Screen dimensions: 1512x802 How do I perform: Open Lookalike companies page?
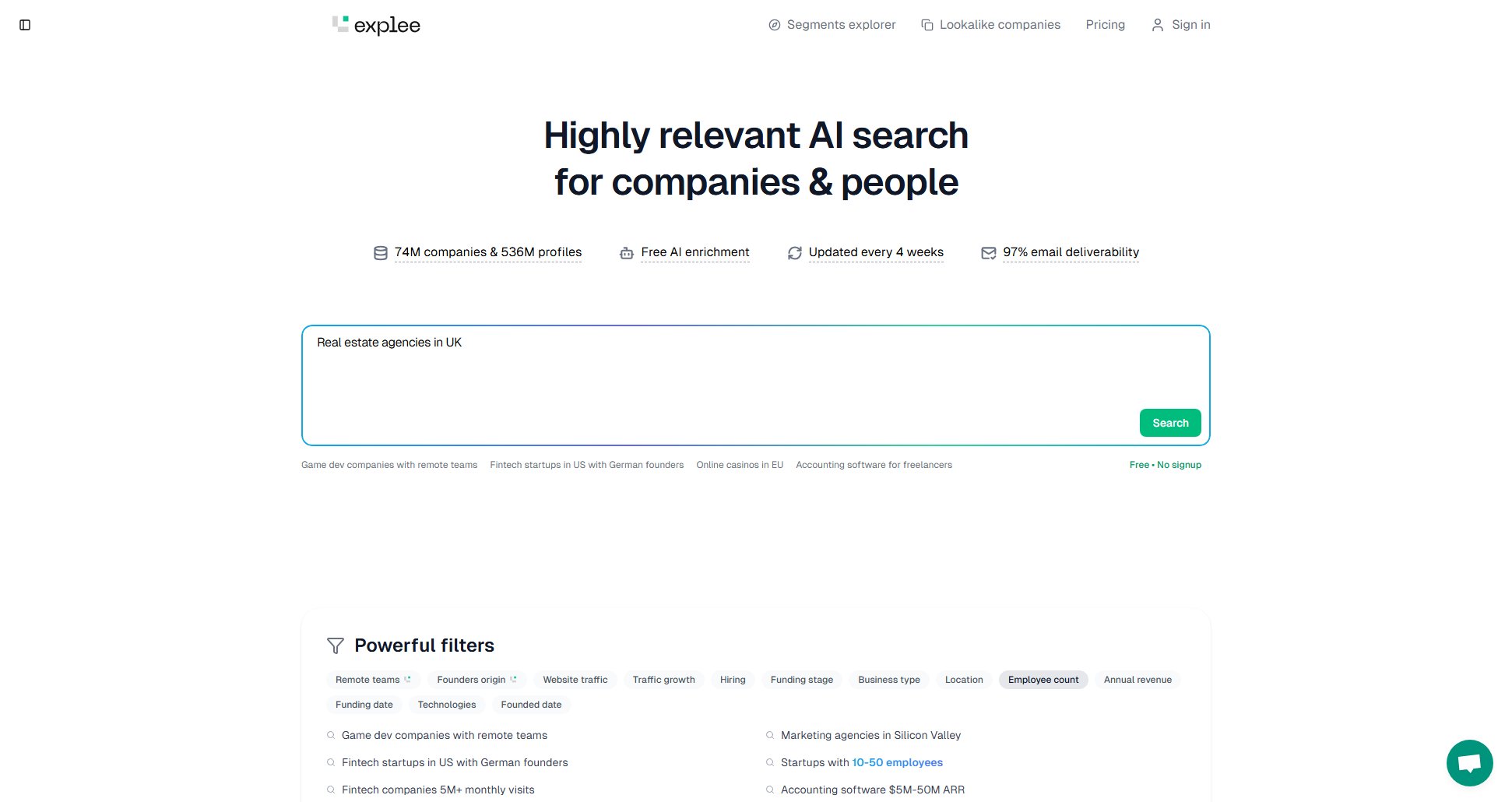coord(990,25)
